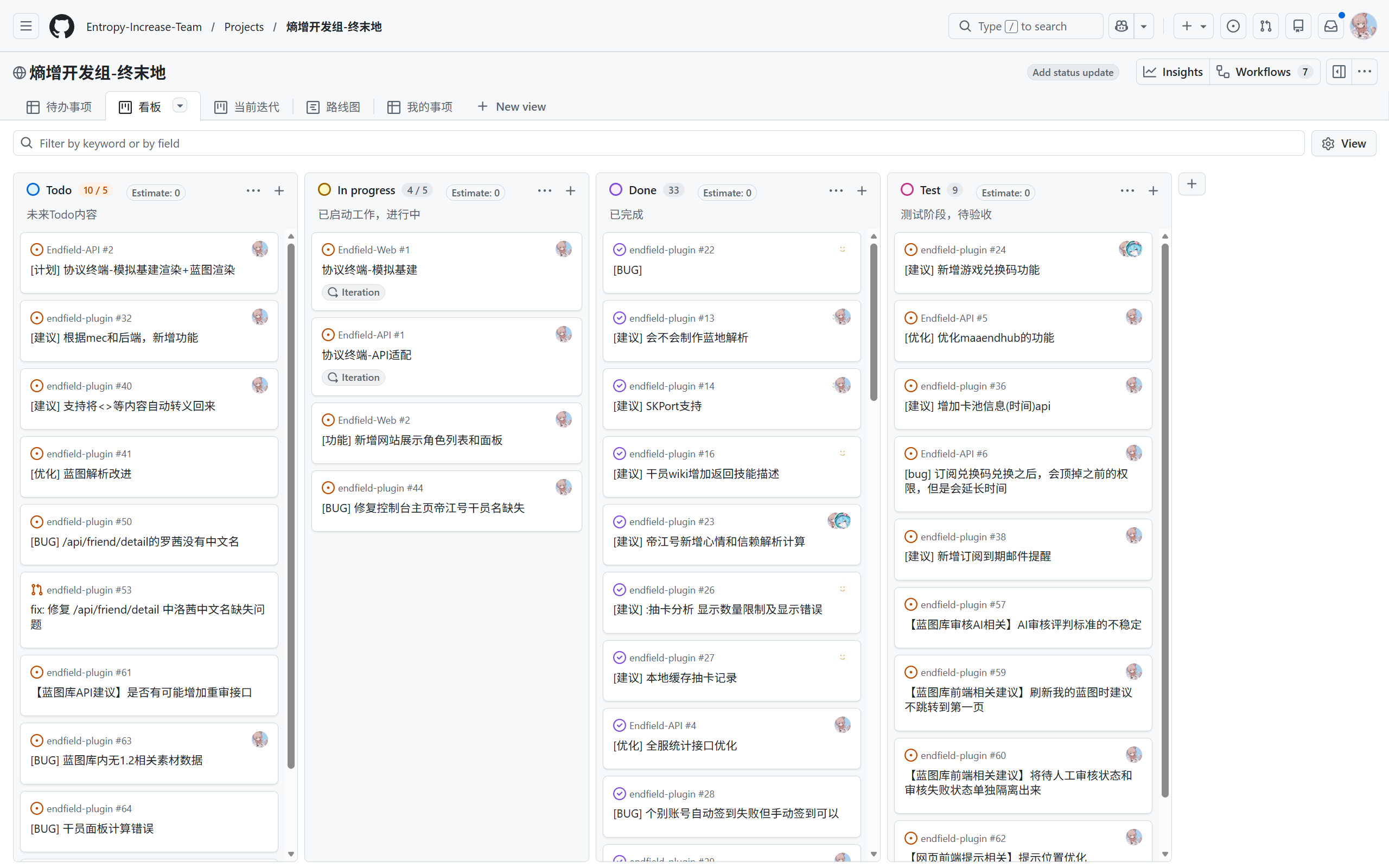
Task: Open In progress column ellipsis menu
Action: click(545, 190)
